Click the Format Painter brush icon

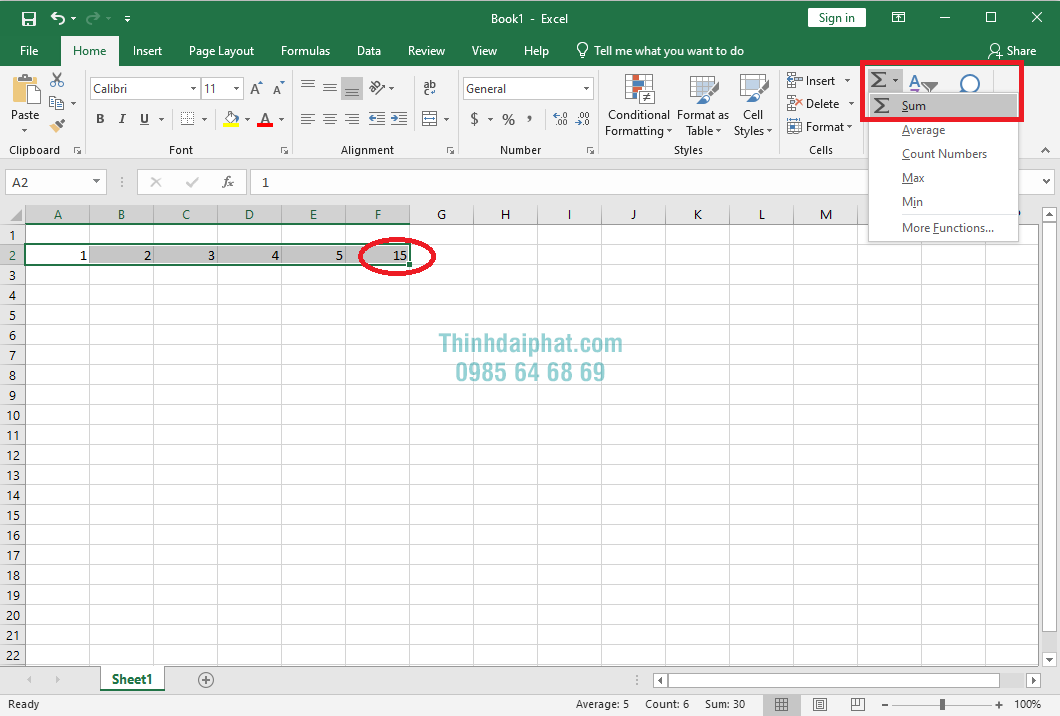click(57, 126)
